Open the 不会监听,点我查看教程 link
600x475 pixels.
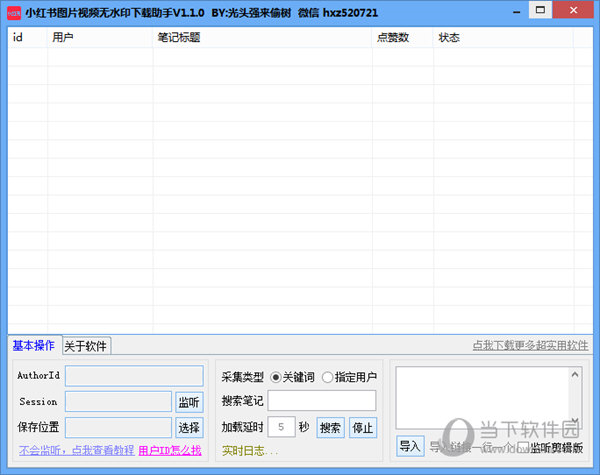click(75, 451)
